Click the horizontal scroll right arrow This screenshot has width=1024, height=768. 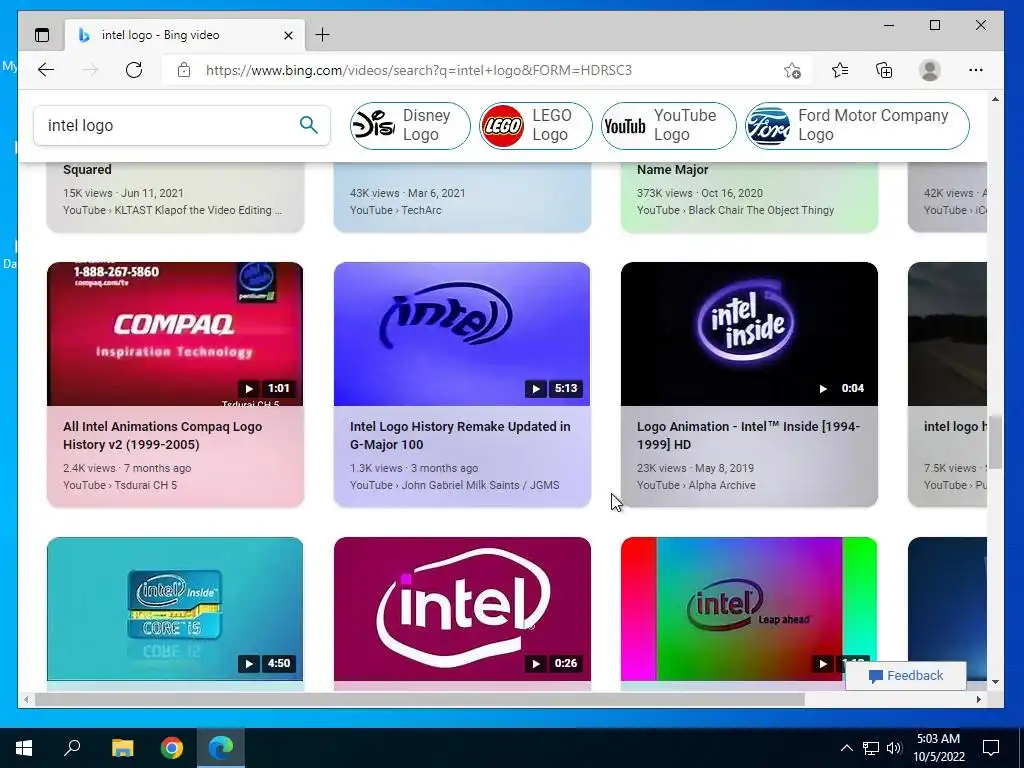tap(979, 699)
